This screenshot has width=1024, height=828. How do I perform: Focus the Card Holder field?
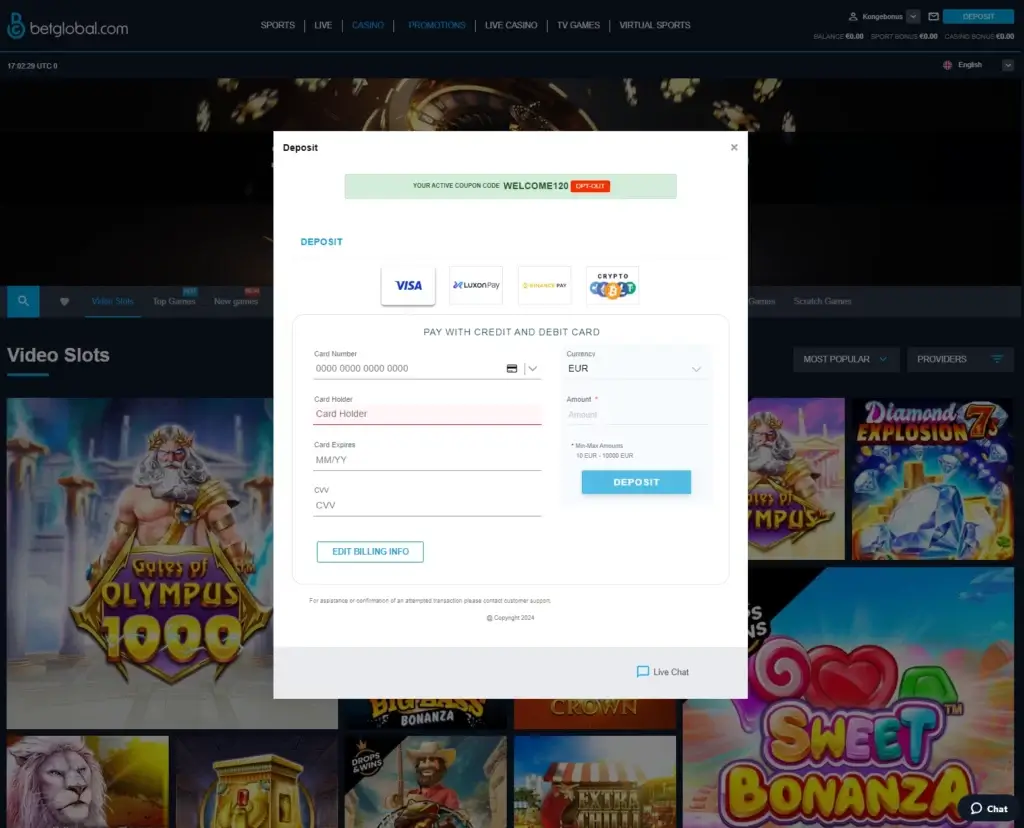click(427, 414)
